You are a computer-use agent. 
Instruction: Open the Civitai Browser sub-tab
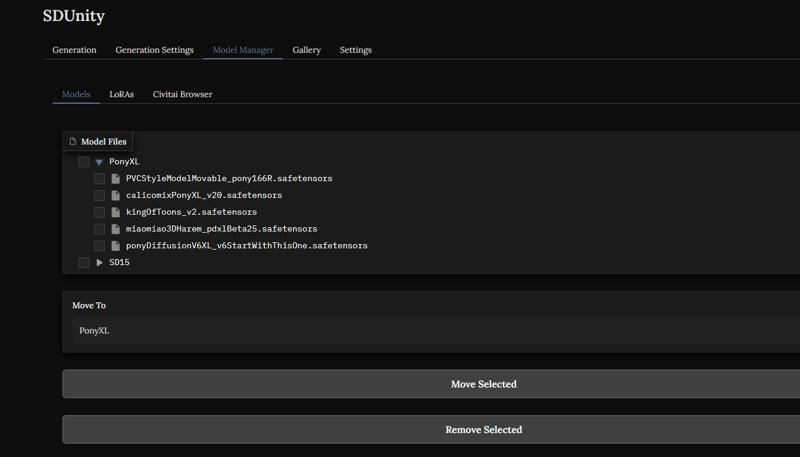[x=183, y=94]
